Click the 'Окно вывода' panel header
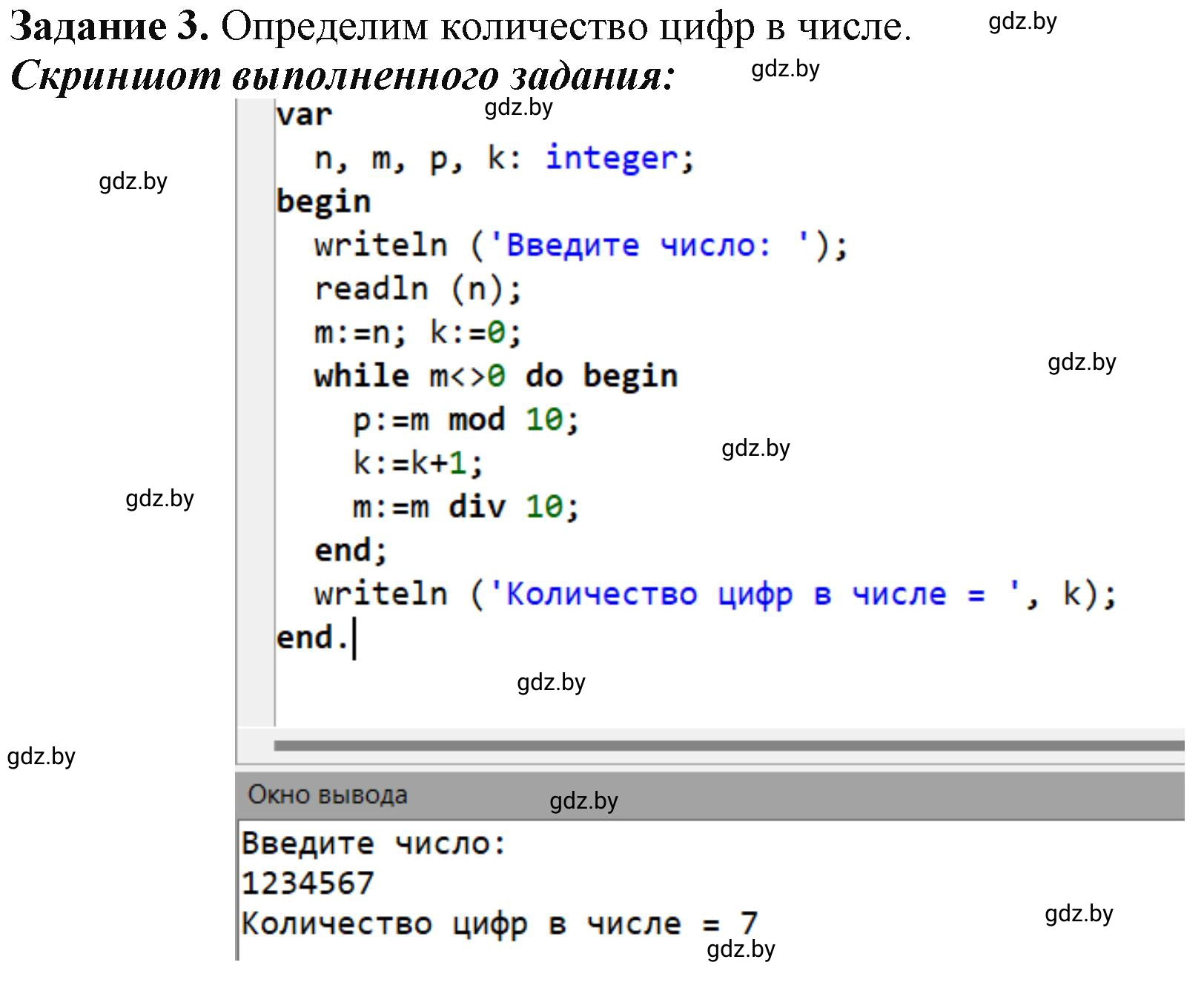The width and height of the screenshot is (1204, 988). [709, 795]
